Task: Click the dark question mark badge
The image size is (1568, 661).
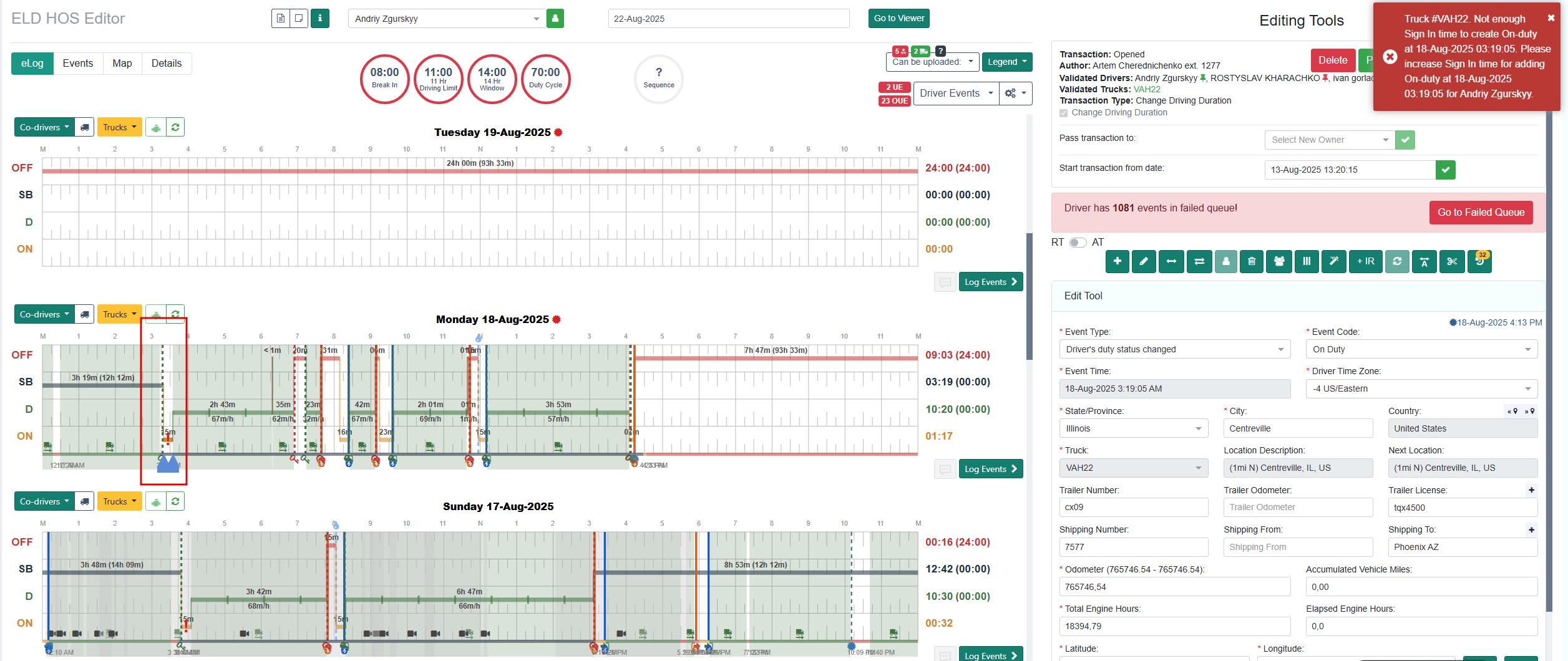Action: click(940, 51)
